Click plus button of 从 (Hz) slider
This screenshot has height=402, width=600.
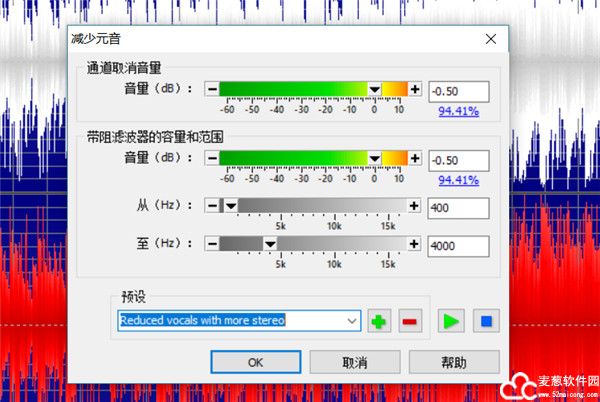[414, 206]
